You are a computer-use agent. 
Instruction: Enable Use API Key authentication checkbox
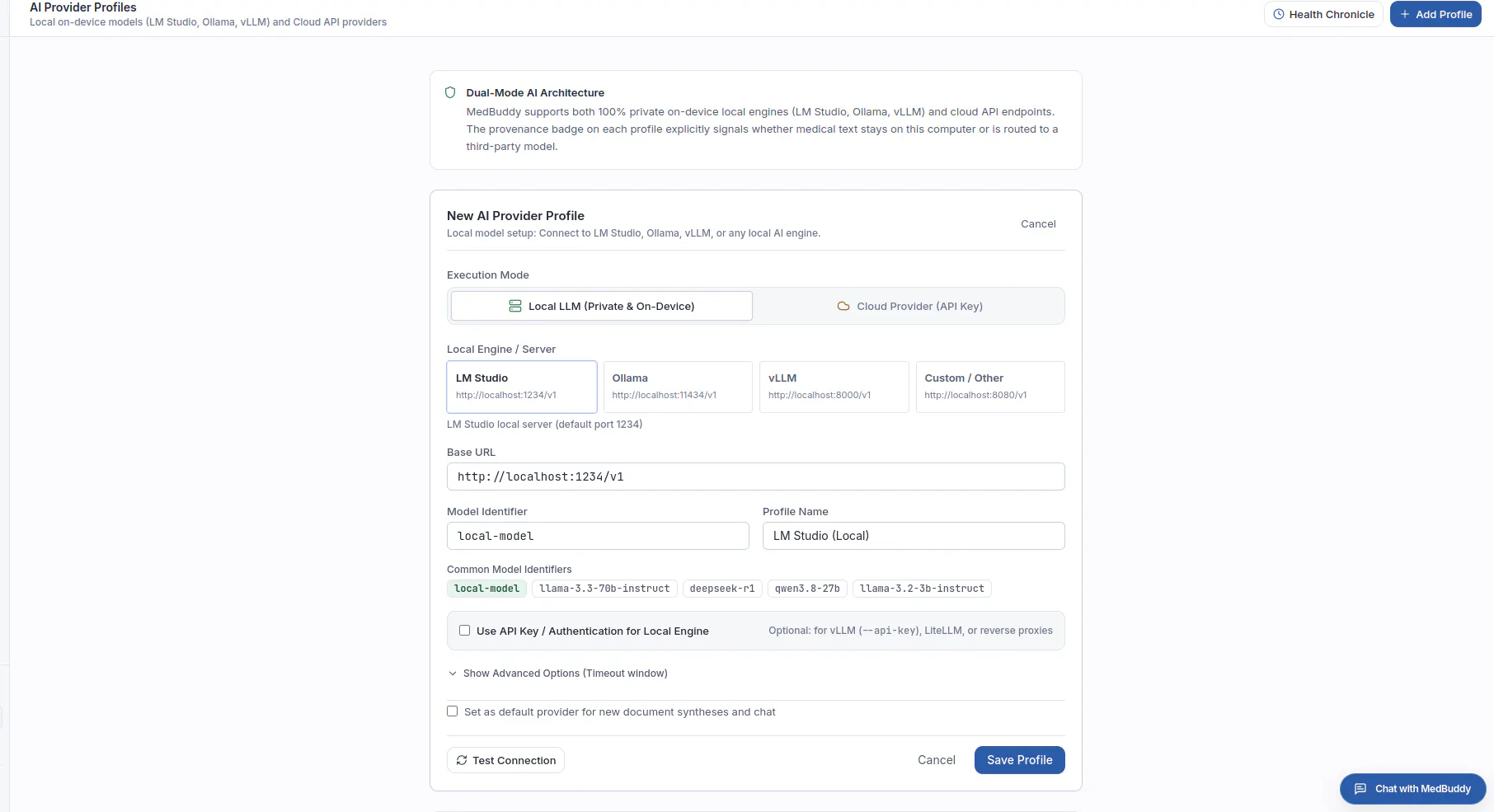click(x=465, y=631)
